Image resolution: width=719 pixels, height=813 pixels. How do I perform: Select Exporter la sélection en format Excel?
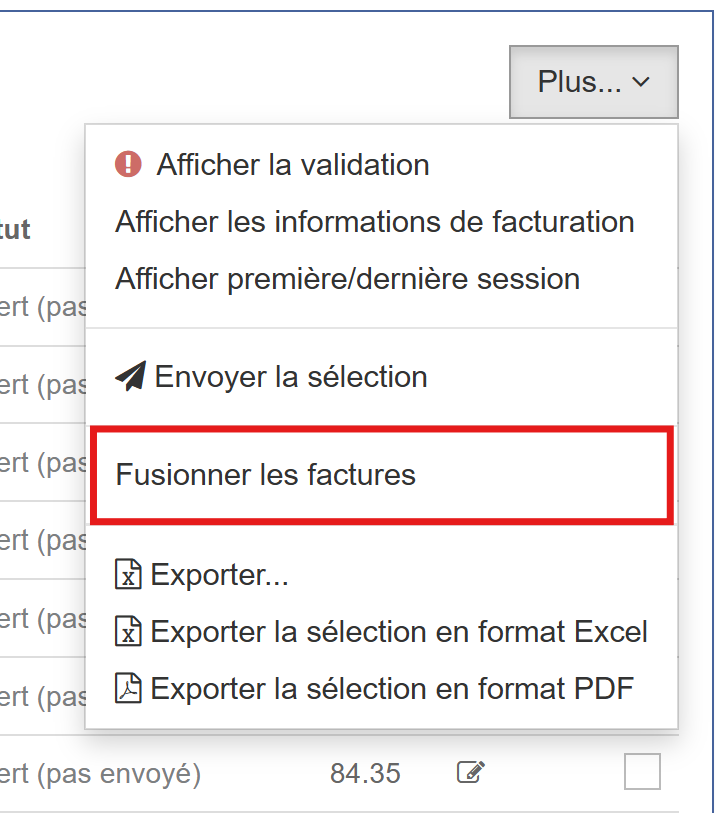point(399,632)
